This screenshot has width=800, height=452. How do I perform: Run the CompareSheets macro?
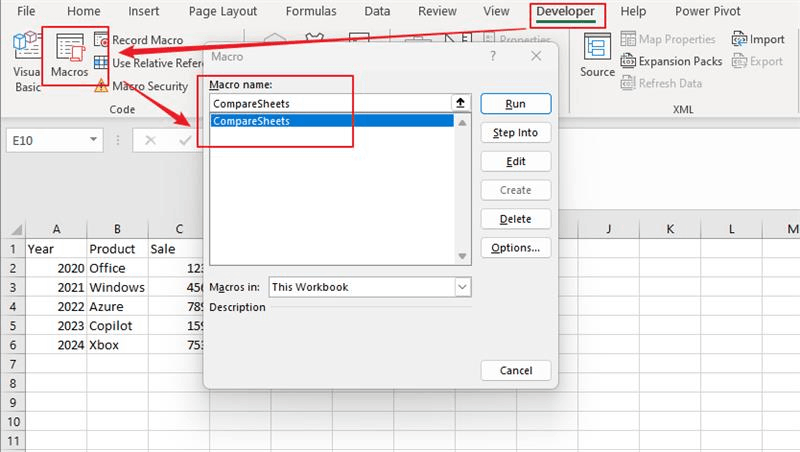tap(515, 104)
